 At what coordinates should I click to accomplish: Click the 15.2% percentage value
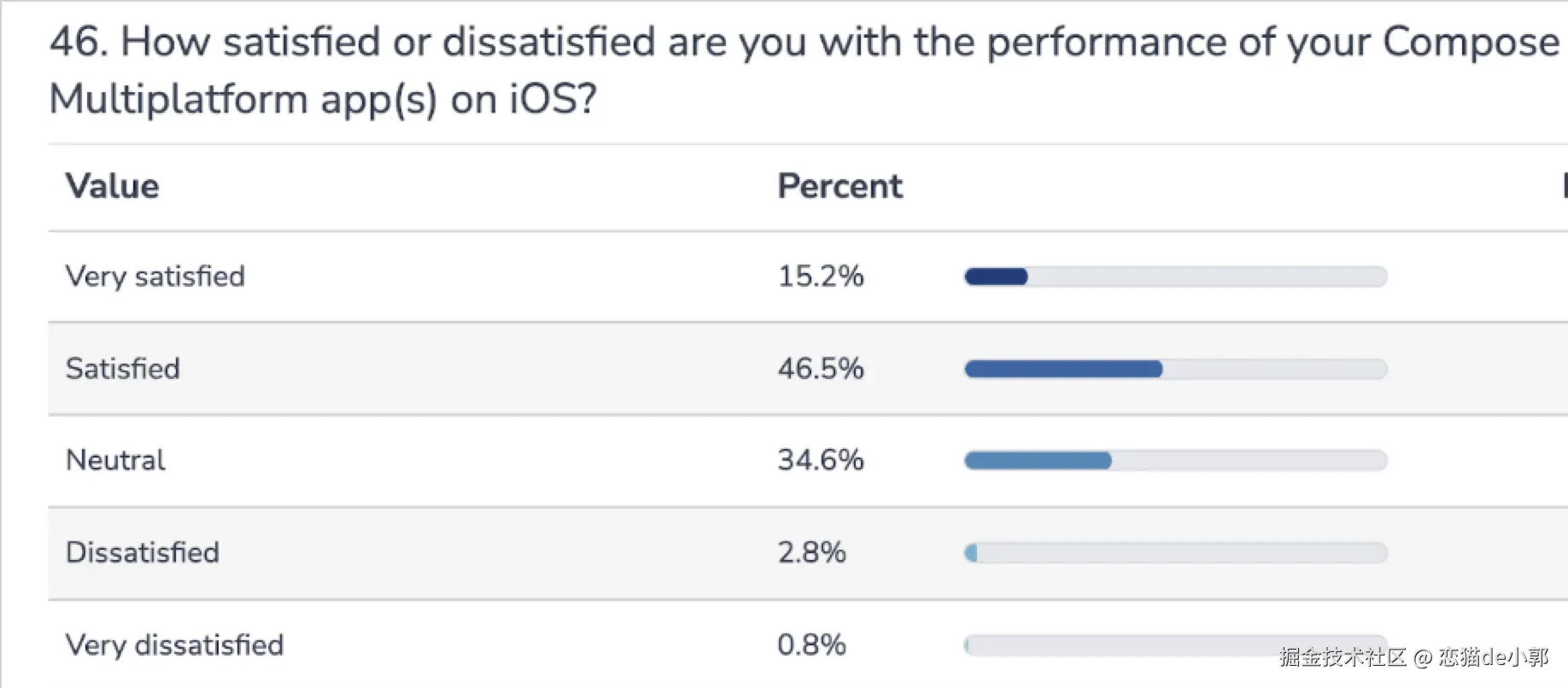(x=820, y=277)
